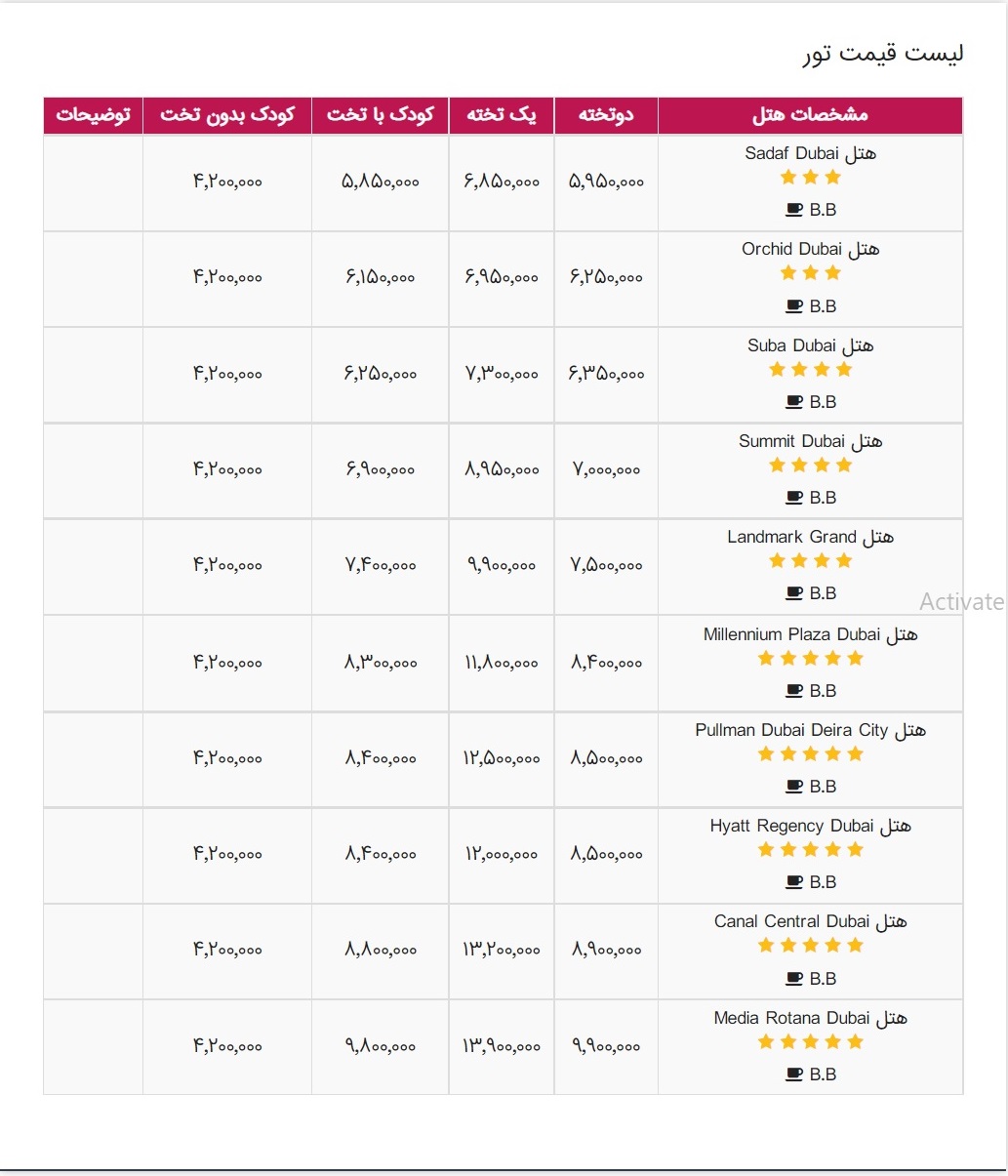Select the یک تخته column header

[502, 115]
